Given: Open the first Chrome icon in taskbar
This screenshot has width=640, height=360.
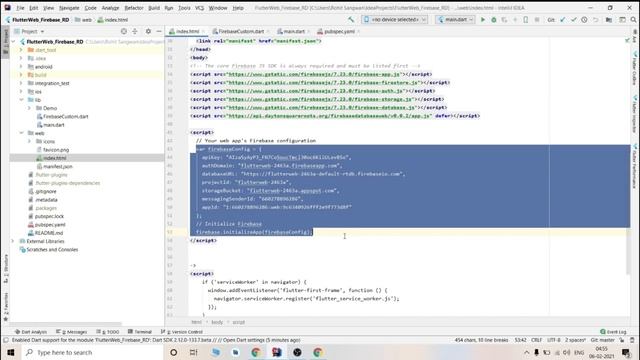Looking at the screenshot, I should [x=256, y=352].
